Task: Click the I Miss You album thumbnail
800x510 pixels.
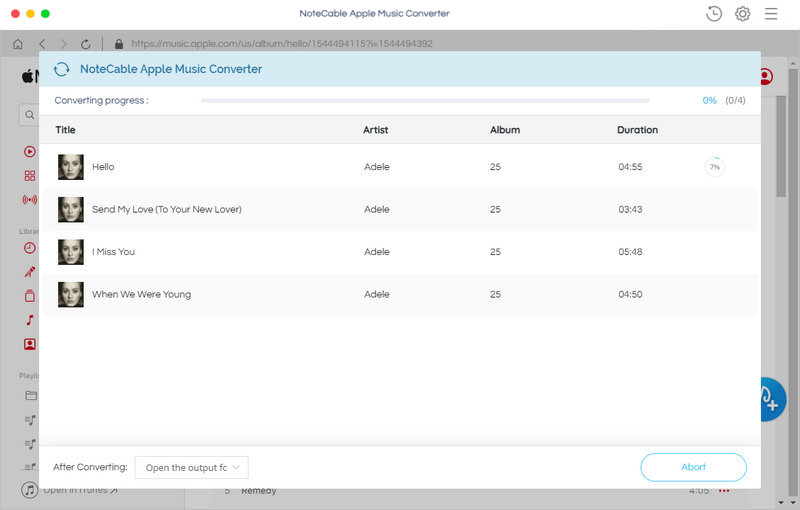Action: pos(70,251)
